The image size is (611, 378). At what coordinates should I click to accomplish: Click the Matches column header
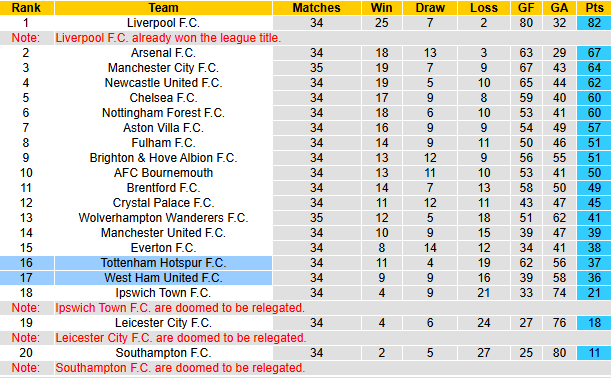(x=316, y=8)
